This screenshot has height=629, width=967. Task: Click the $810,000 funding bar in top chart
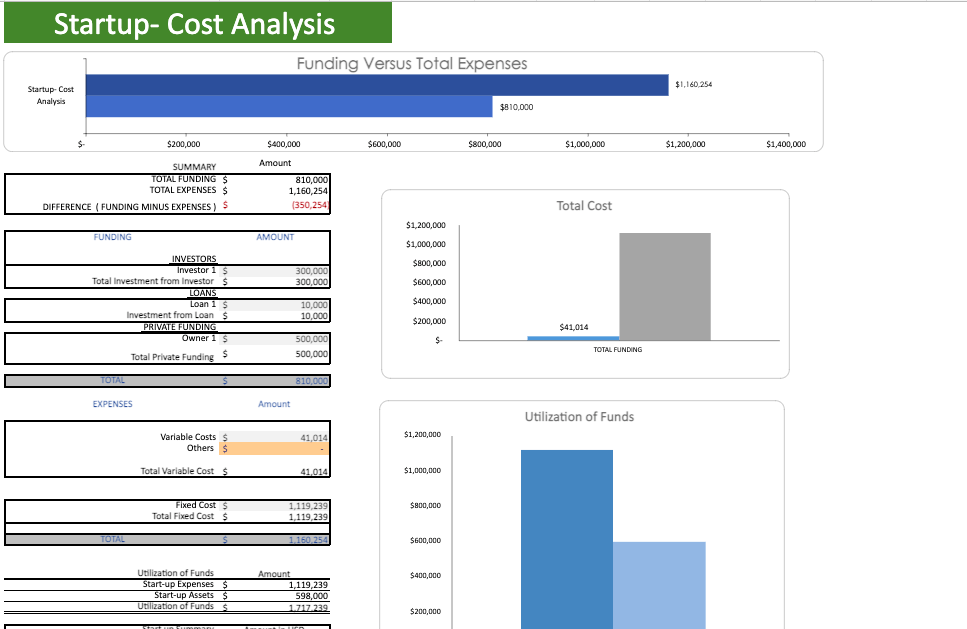(x=290, y=106)
